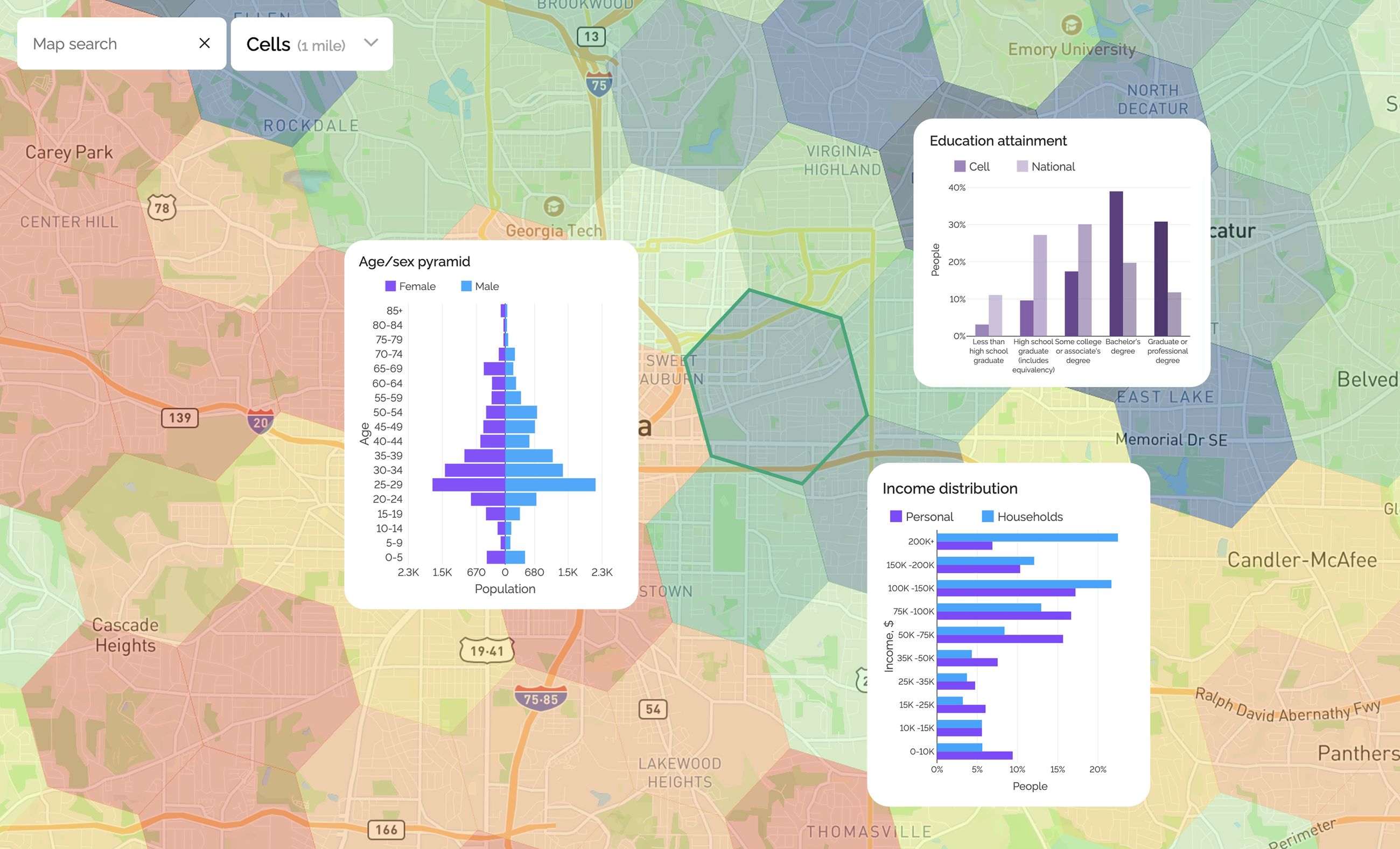Viewport: 1400px width, 849px height.
Task: Clear the map search with the X button
Action: tap(205, 43)
